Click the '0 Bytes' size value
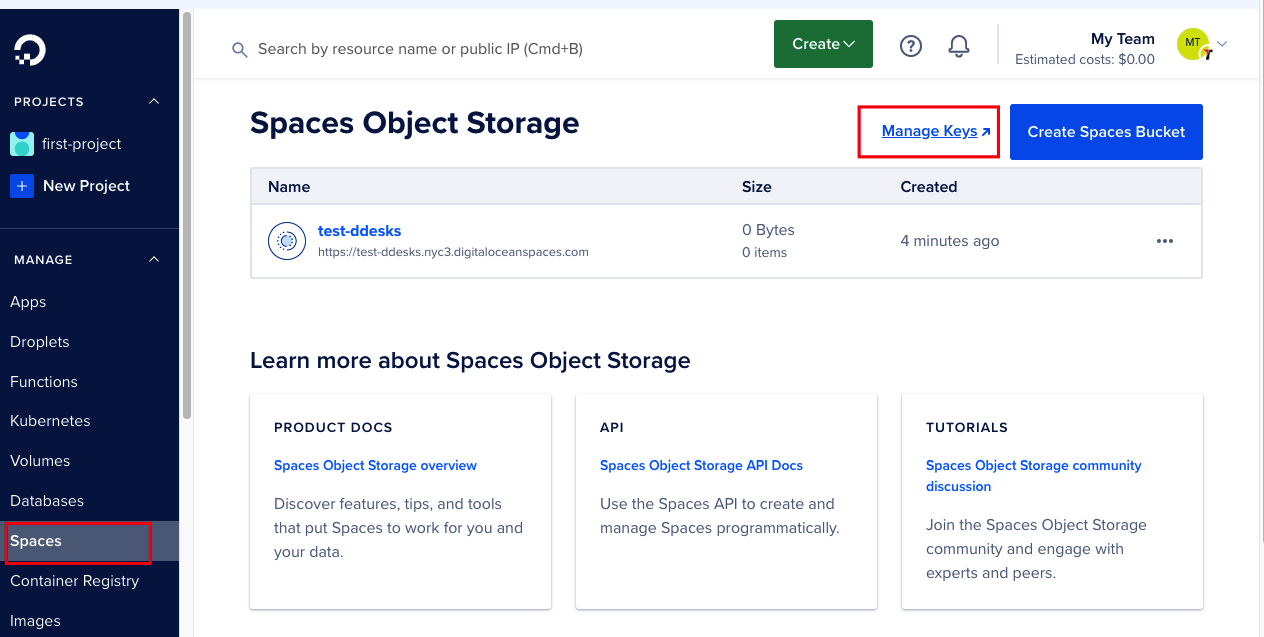 768,230
